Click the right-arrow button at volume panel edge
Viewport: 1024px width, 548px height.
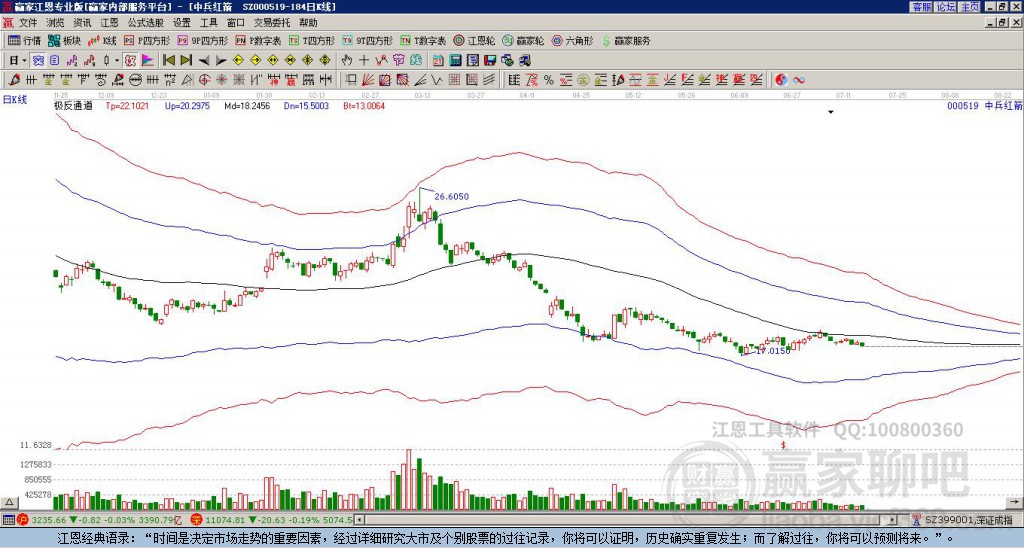point(1016,502)
